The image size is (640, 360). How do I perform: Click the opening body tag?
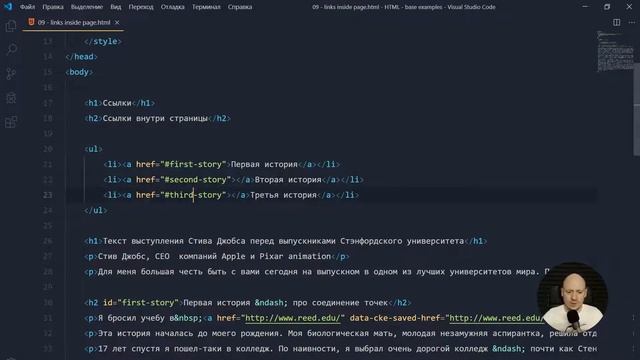79,72
